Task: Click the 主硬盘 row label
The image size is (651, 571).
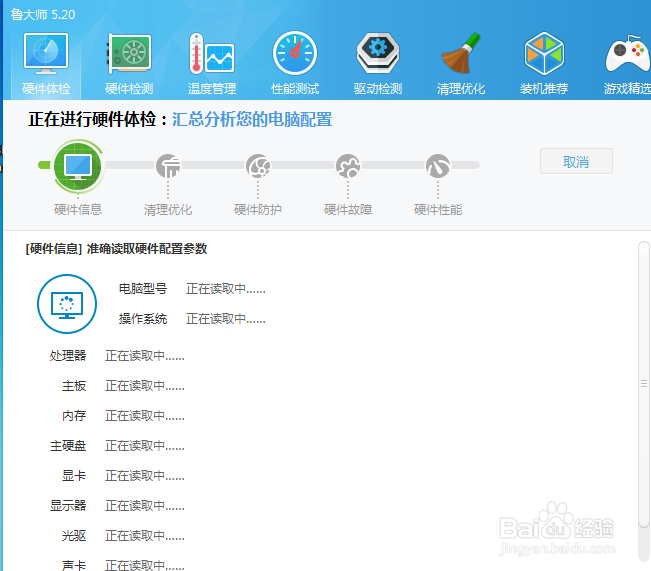Action: [x=68, y=446]
